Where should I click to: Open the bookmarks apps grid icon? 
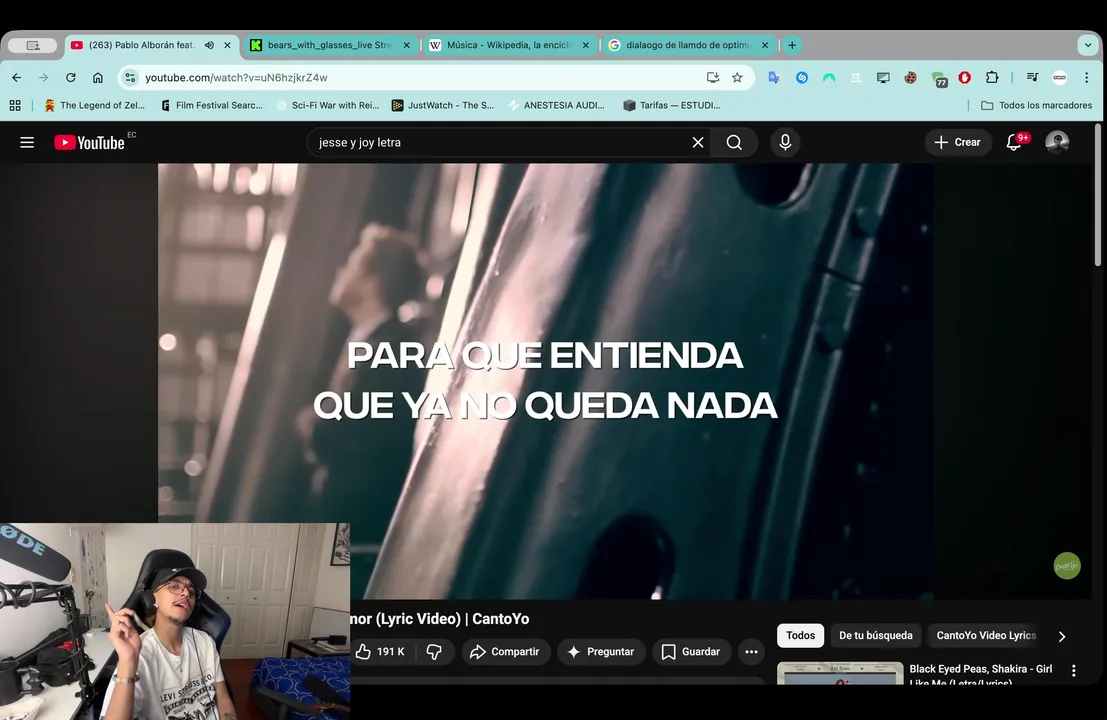[15, 105]
